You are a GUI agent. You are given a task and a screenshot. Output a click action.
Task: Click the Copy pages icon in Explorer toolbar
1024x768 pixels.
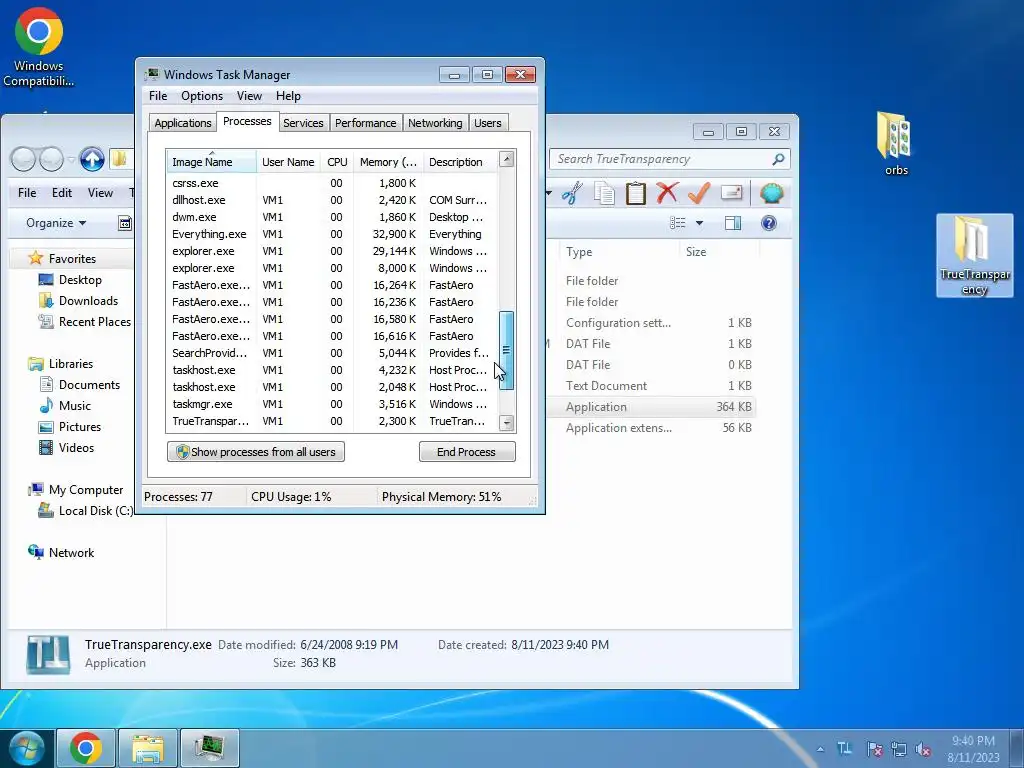tap(605, 193)
